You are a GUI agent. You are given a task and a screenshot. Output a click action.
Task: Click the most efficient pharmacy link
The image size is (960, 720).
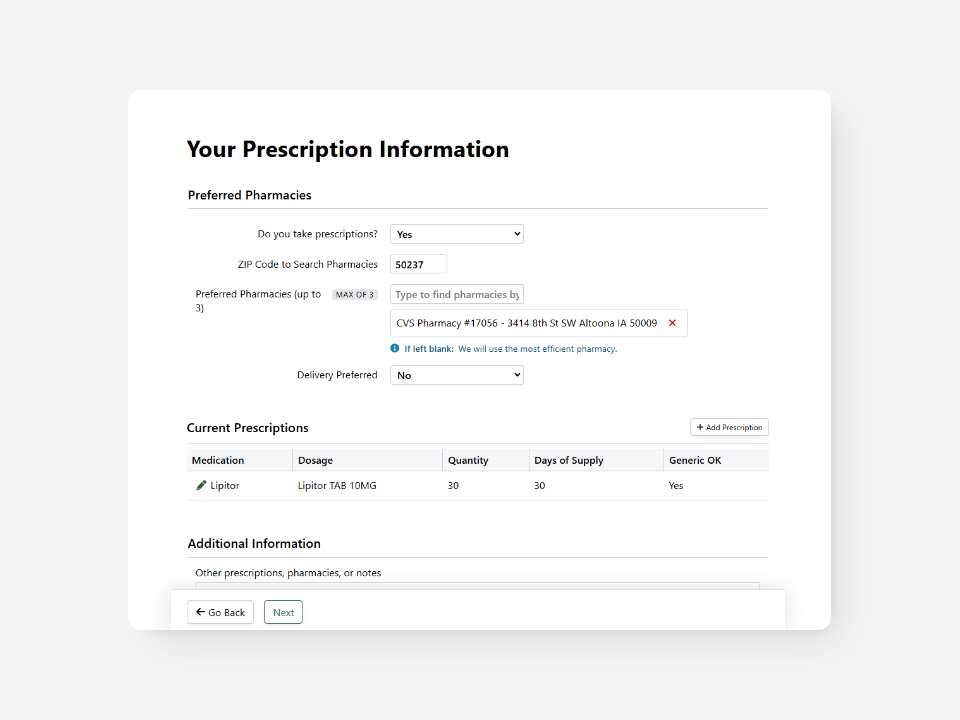567,348
